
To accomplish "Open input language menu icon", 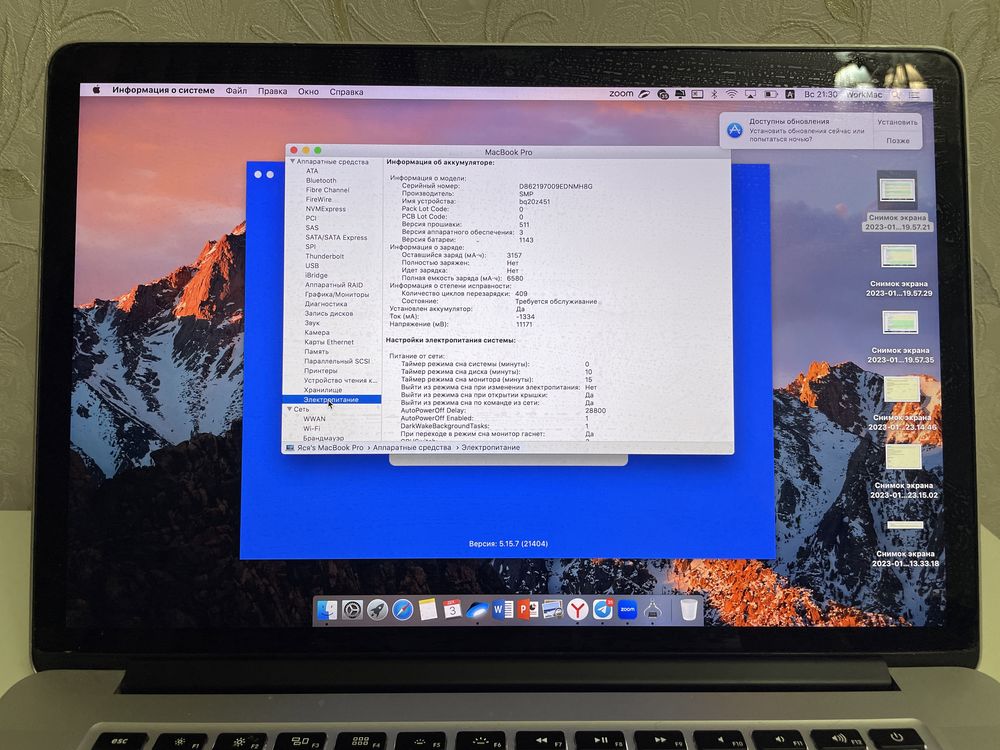I will pyautogui.click(x=790, y=94).
